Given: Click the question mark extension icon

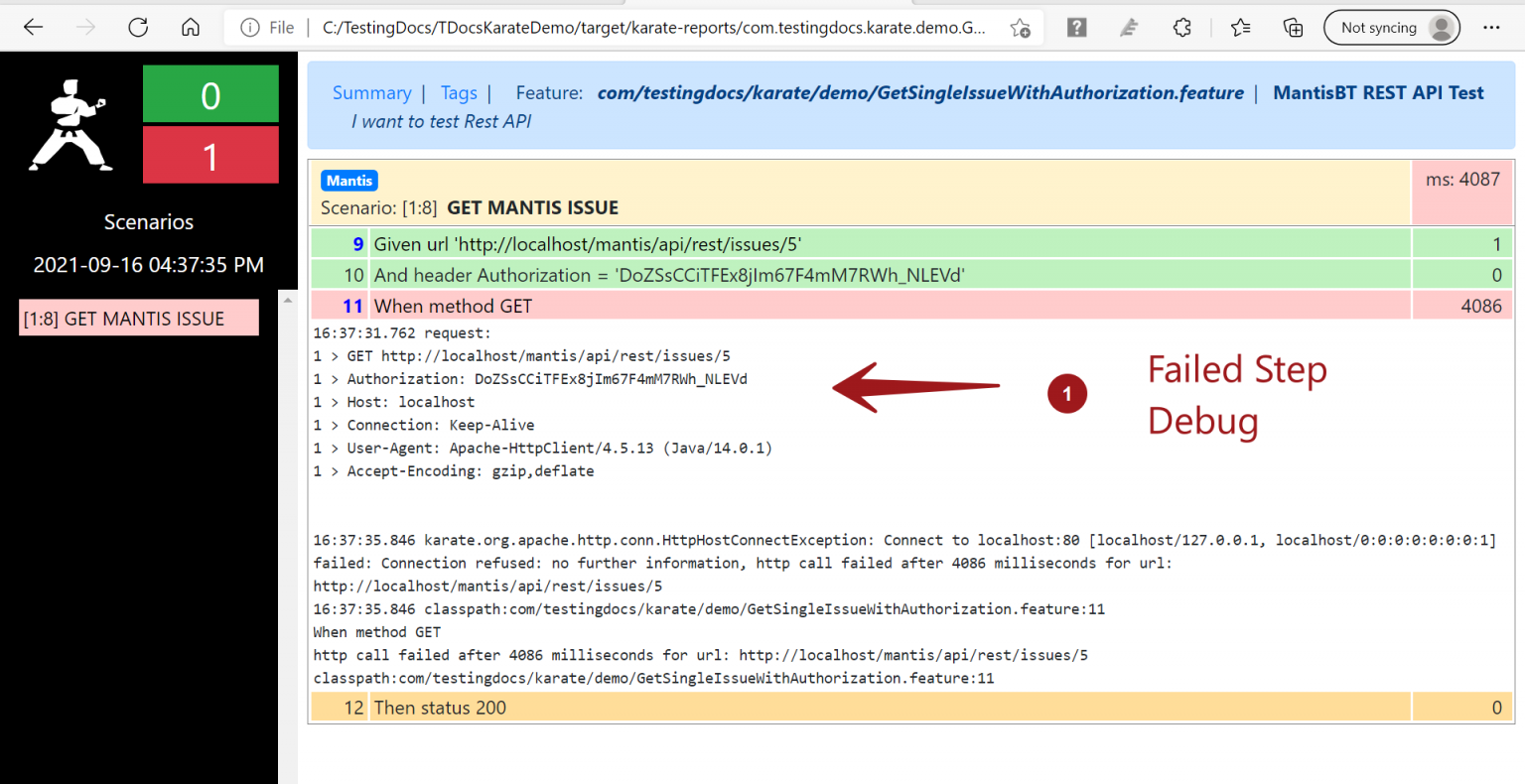Looking at the screenshot, I should coord(1076,27).
